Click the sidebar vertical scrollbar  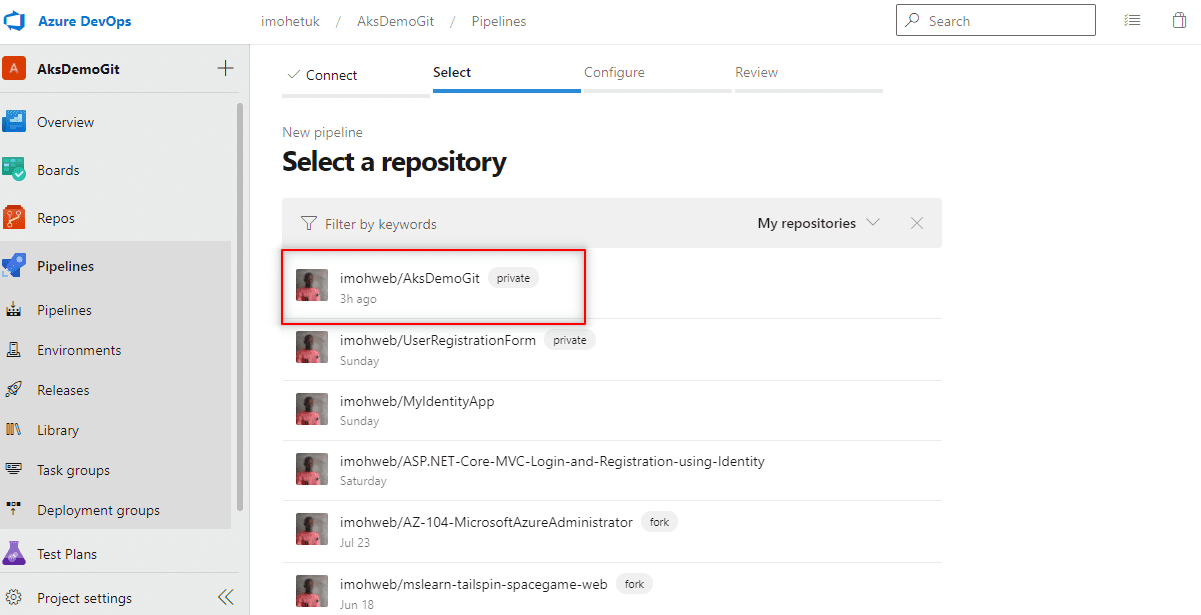point(239,305)
